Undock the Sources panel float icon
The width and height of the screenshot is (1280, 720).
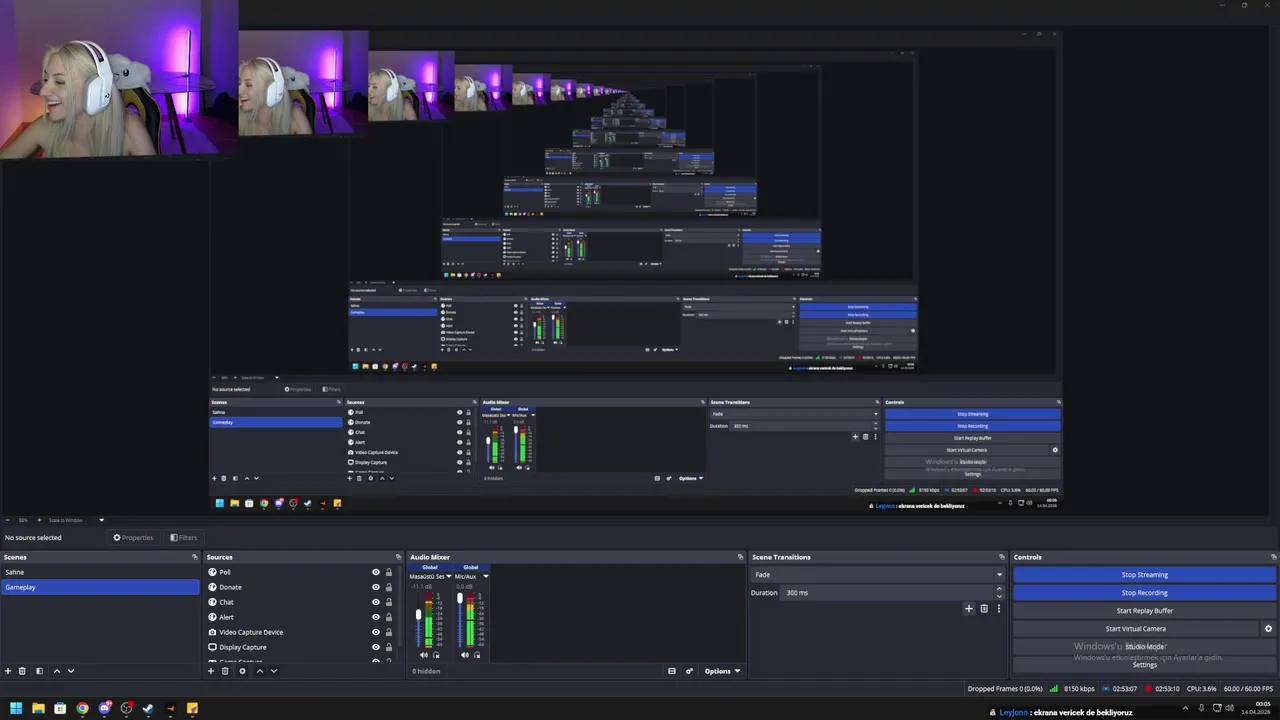point(398,557)
